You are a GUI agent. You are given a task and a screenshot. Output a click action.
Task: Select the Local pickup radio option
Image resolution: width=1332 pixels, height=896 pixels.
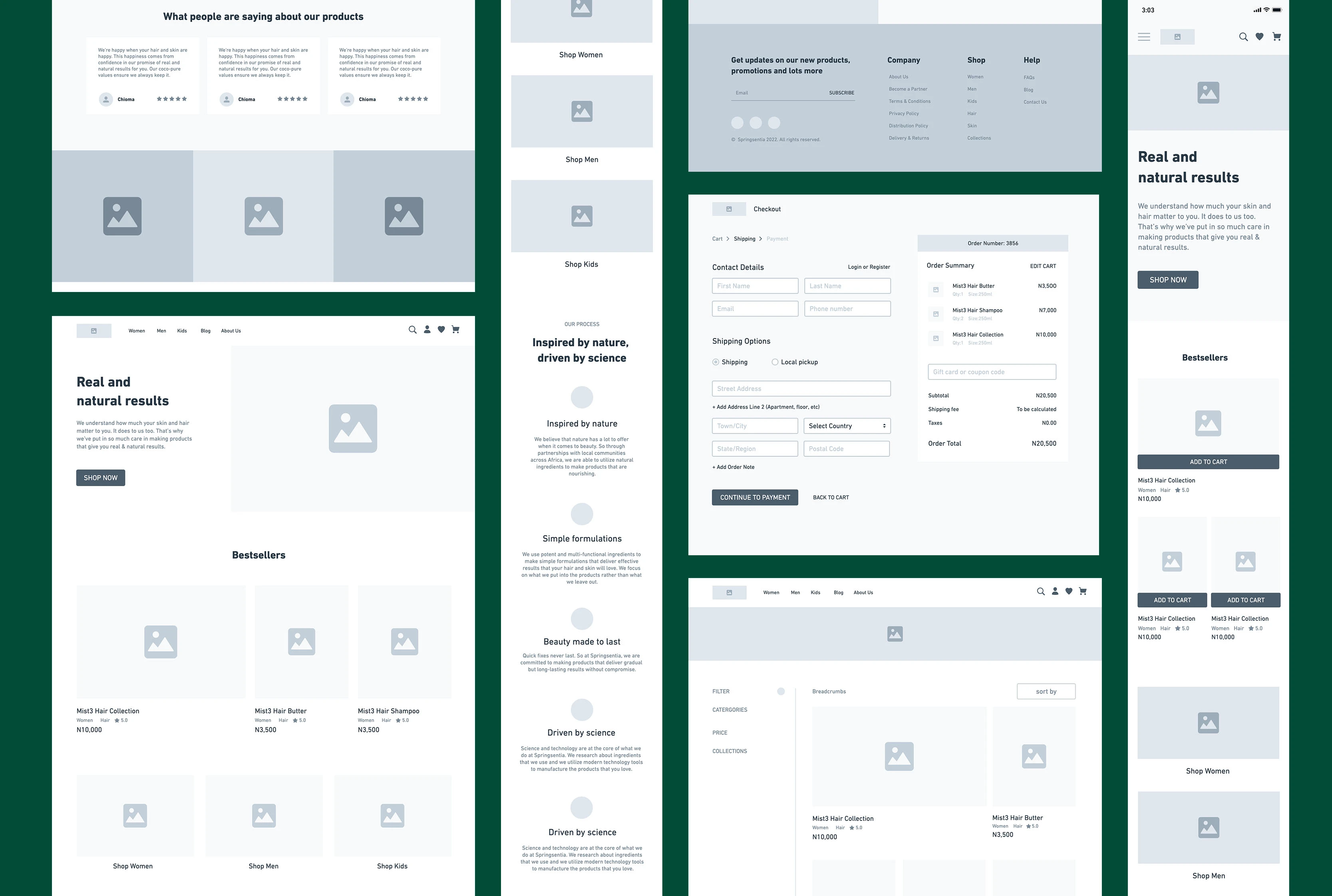click(775, 362)
